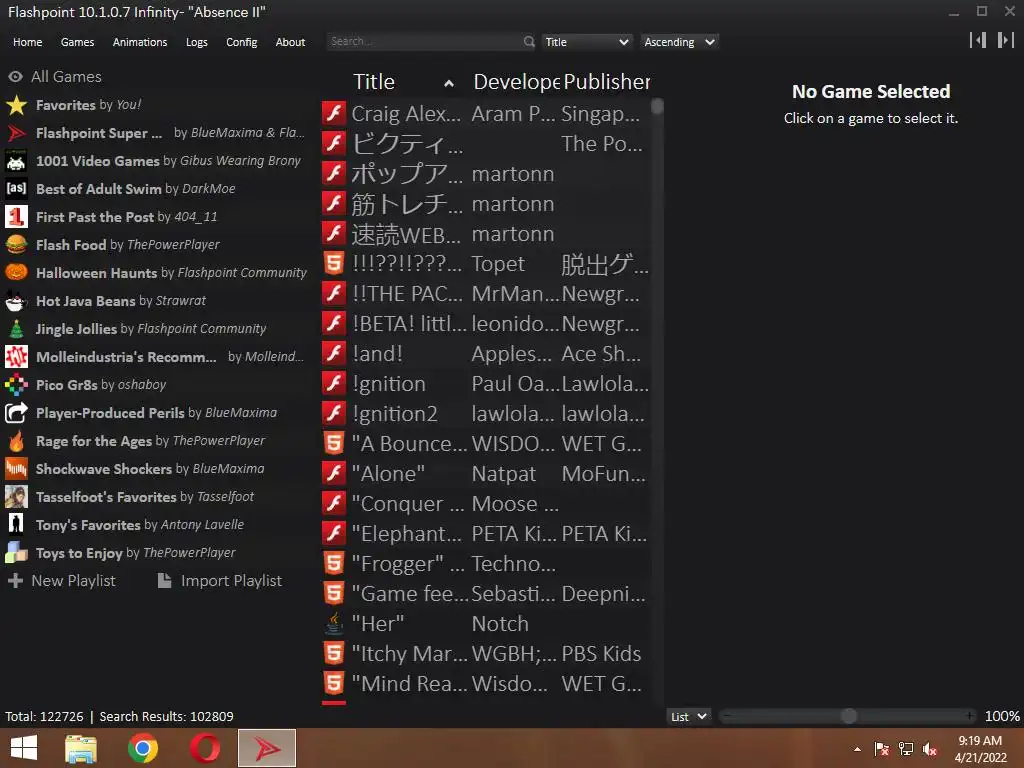Launch Opera from the taskbar
The height and width of the screenshot is (768, 1024).
205,748
